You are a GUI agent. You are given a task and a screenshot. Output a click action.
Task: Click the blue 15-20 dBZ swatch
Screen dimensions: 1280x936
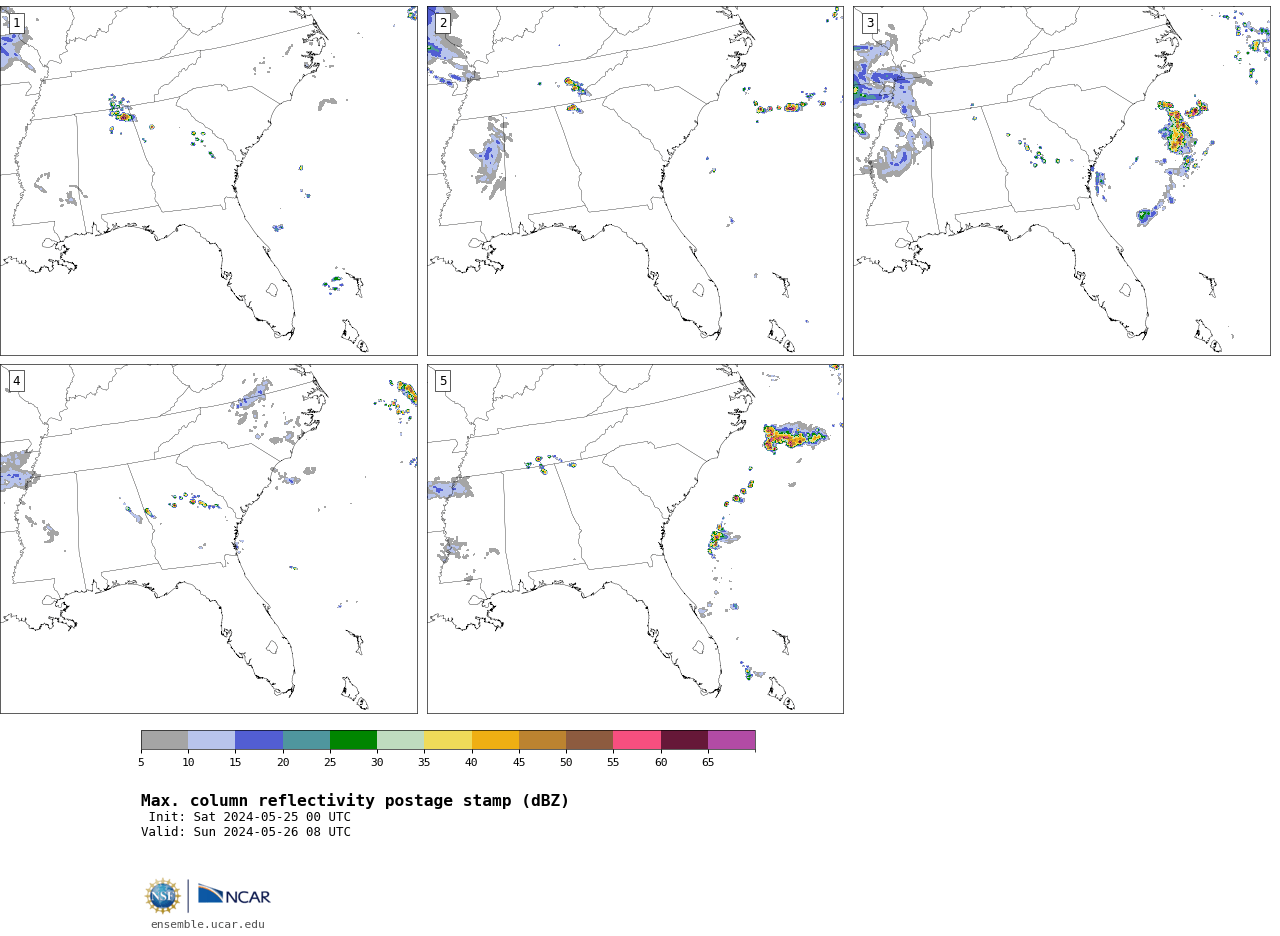pos(259,740)
